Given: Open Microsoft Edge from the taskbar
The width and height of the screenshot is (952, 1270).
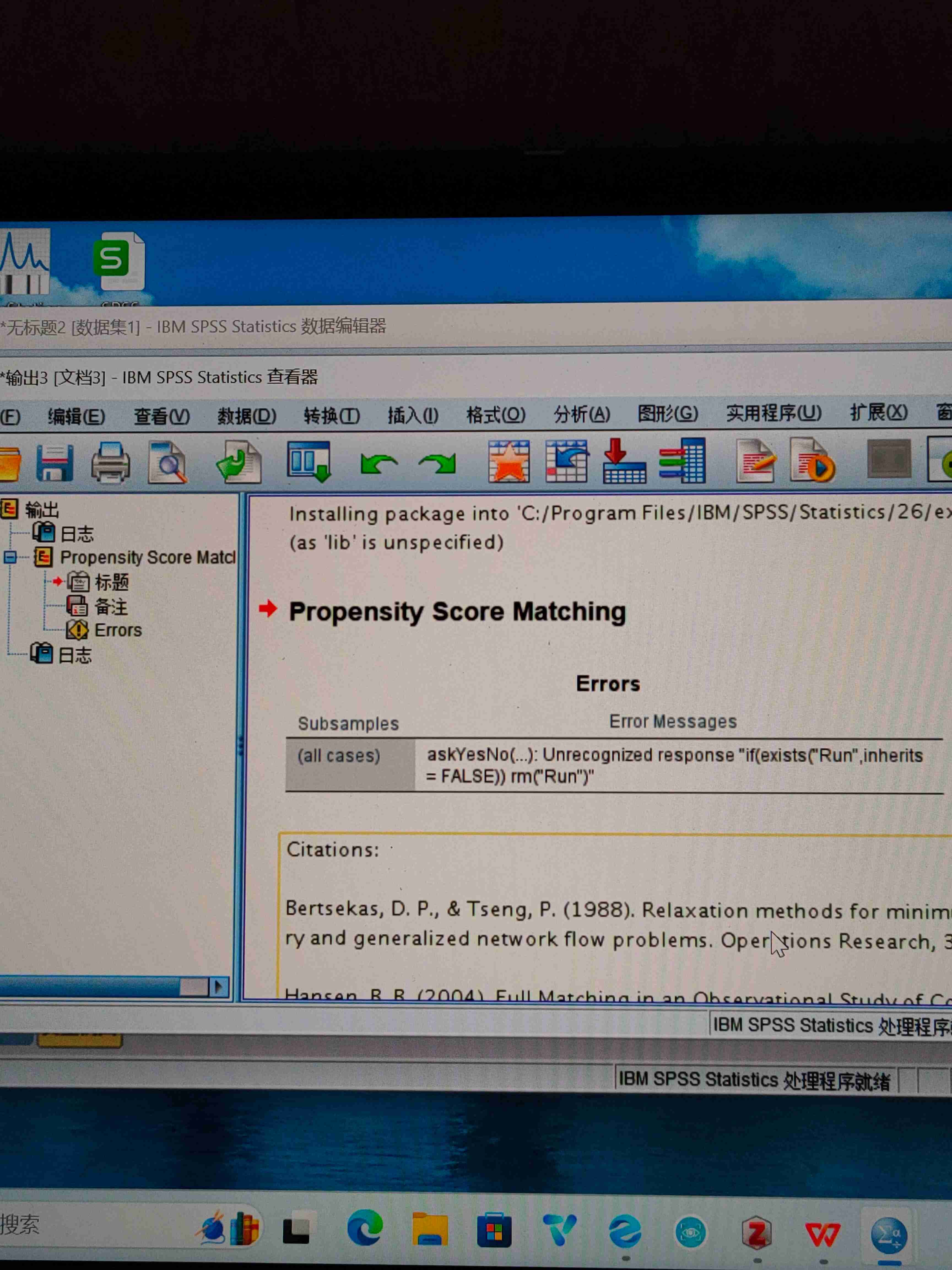Looking at the screenshot, I should coord(365,1229).
